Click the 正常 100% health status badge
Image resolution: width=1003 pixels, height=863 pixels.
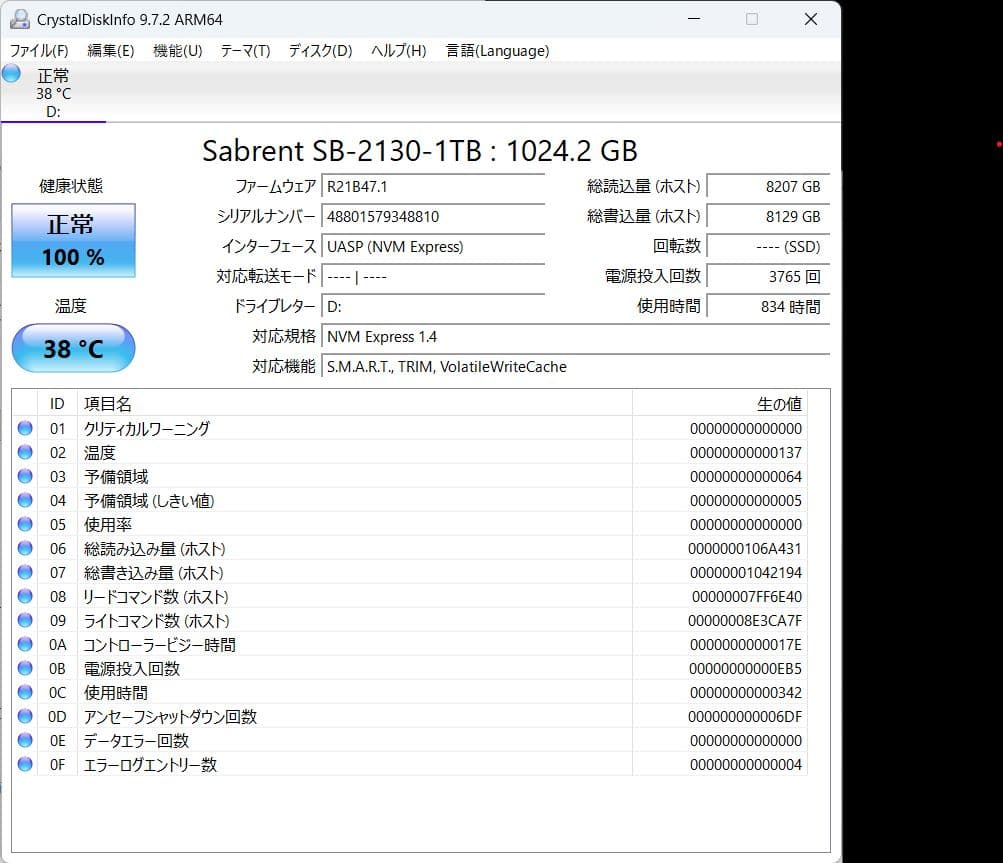tap(72, 240)
